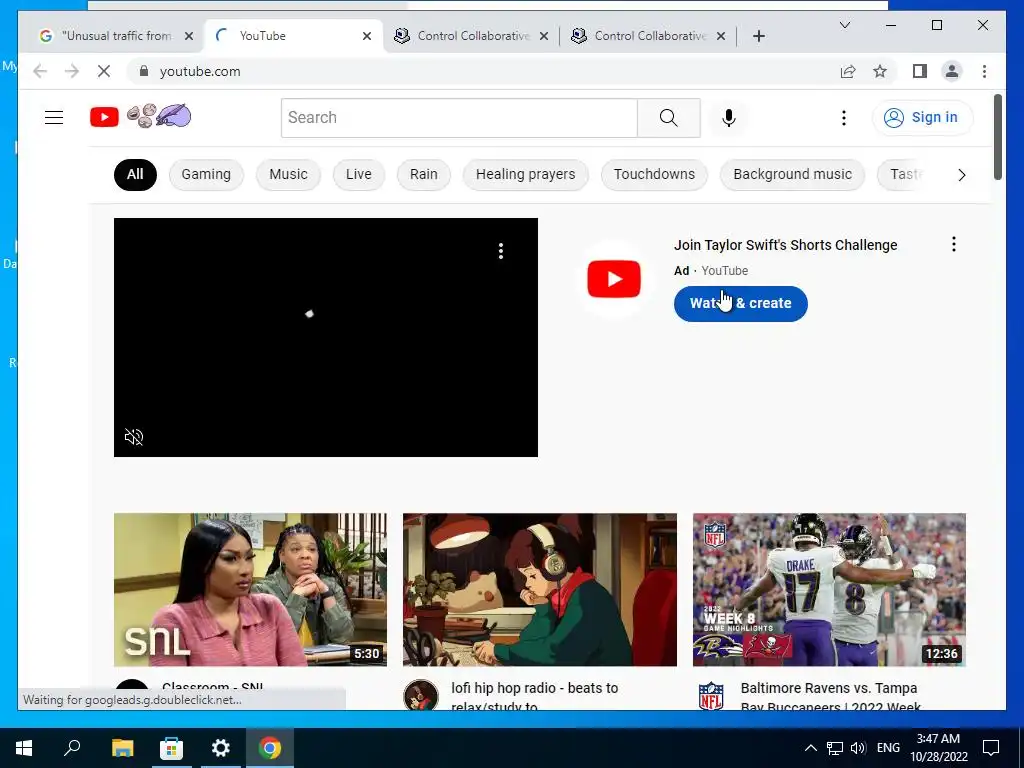Open the lofi channel avatar icon
Screen dimensions: 1024x768
coord(421,695)
